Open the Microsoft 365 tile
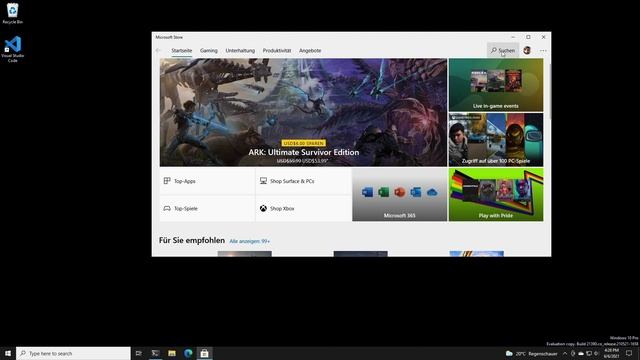 (400, 195)
